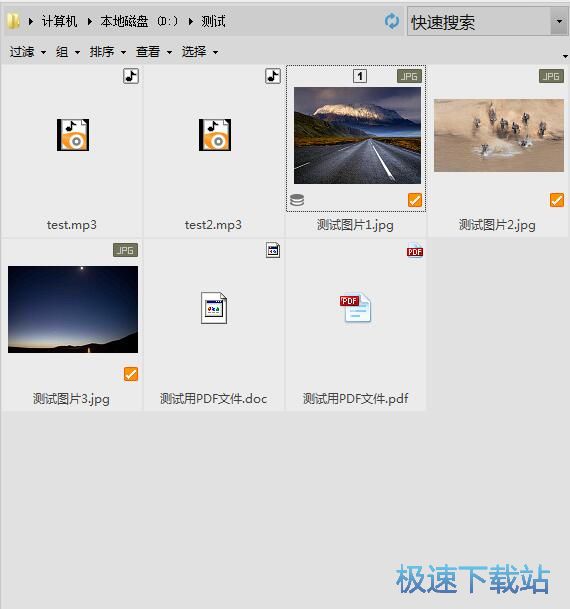Click the file name 测试图片1.jpg
The image size is (570, 609).
pos(355,225)
